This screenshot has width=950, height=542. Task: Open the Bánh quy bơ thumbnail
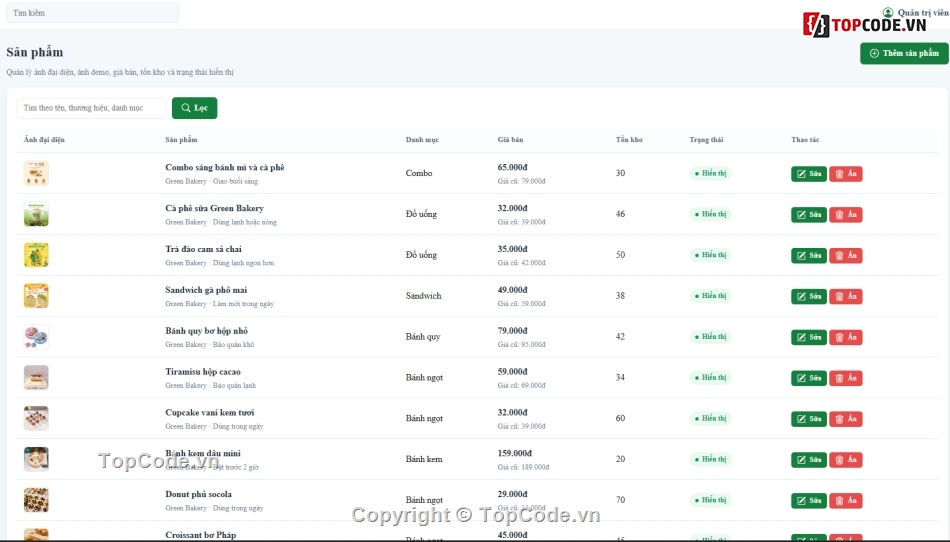36,337
